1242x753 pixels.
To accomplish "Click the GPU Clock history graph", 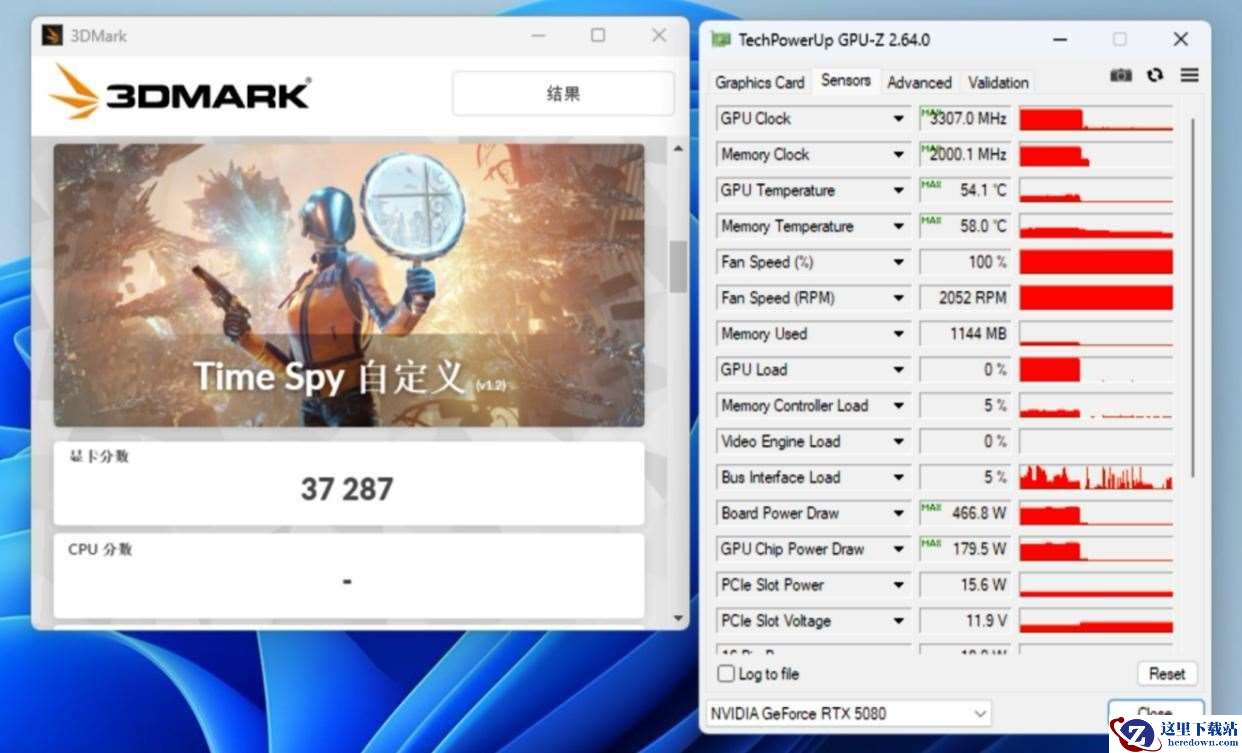I will point(1096,118).
